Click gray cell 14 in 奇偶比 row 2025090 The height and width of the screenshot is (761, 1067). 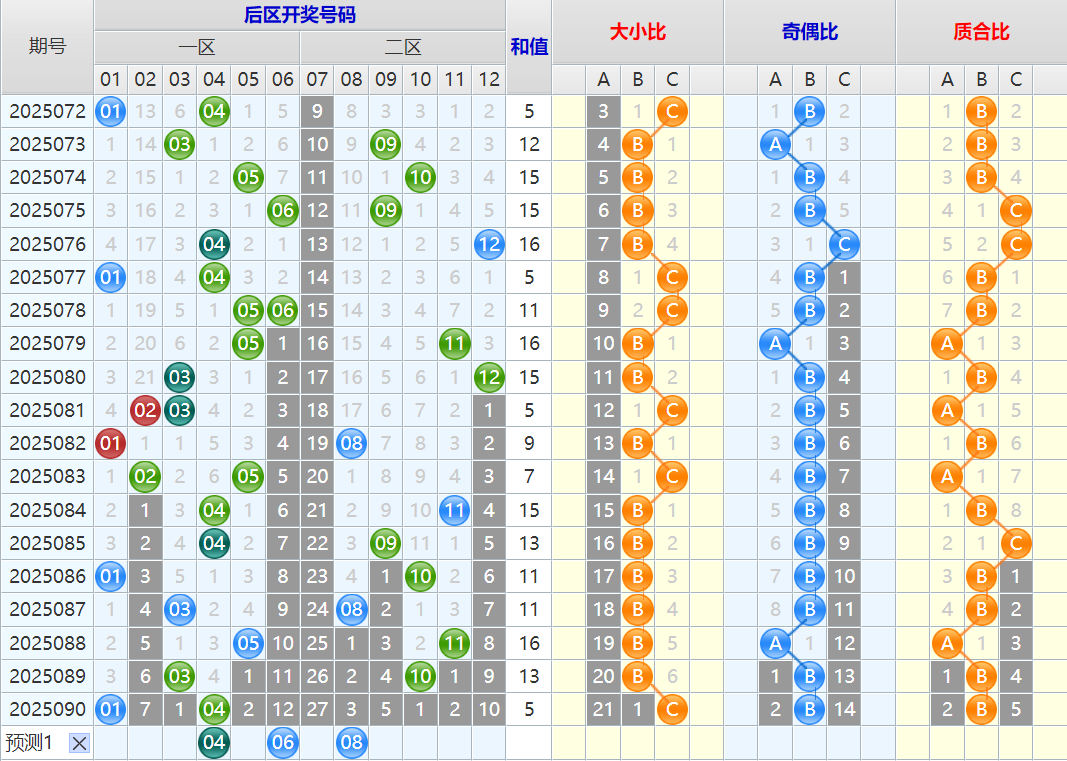click(844, 709)
